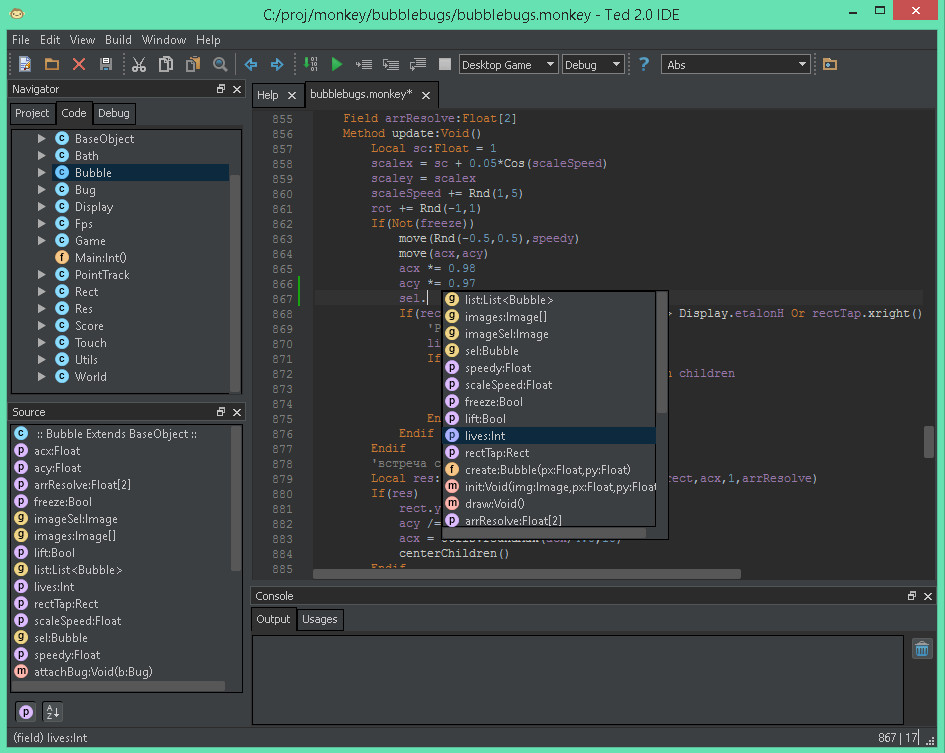This screenshot has height=753, width=945.
Task: Toggle the purple property filter button
Action: click(x=26, y=712)
